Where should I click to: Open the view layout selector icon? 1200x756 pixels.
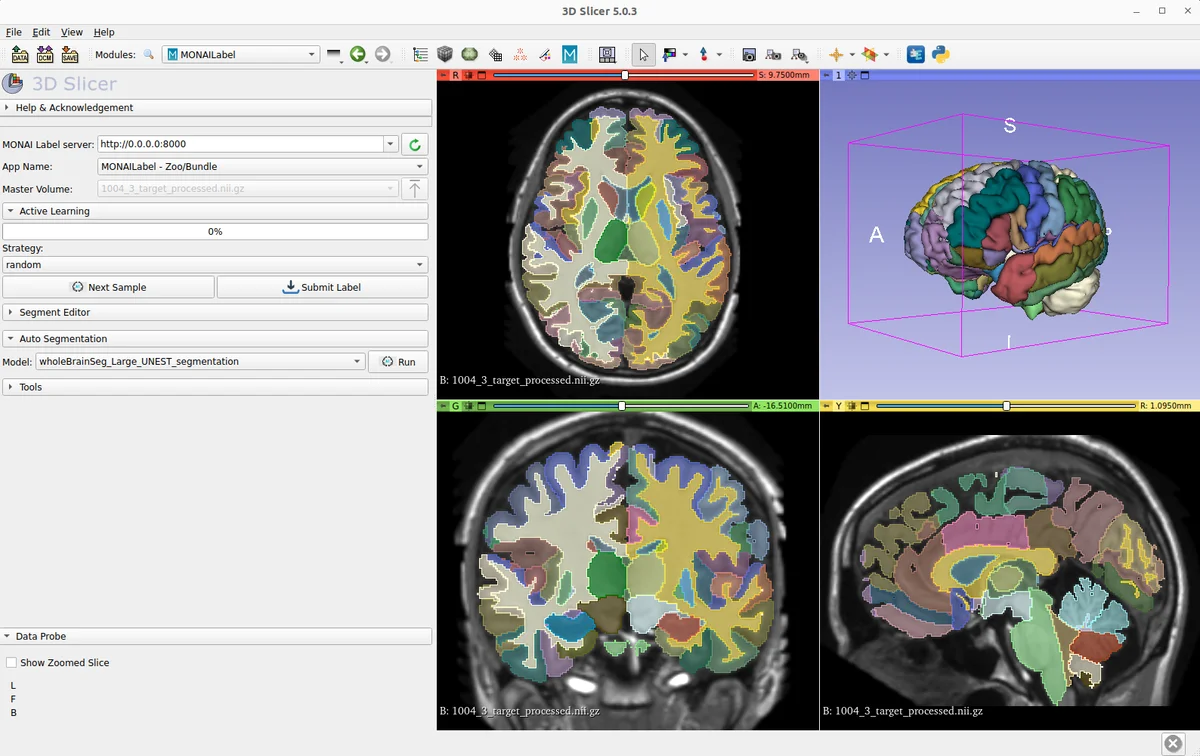607,55
